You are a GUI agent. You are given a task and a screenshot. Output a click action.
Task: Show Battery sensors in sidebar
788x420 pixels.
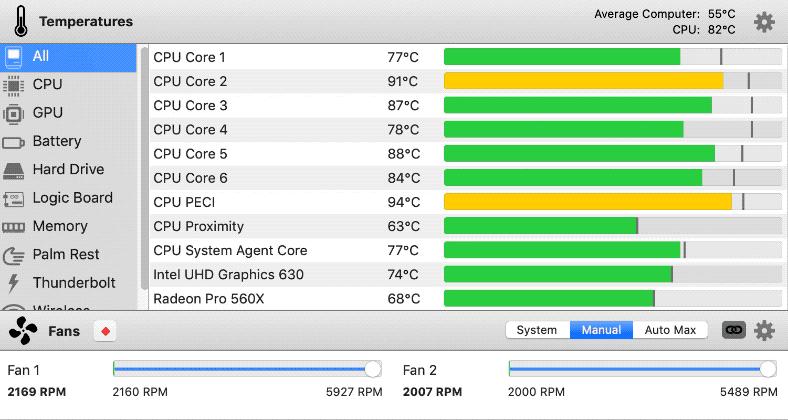click(56, 141)
